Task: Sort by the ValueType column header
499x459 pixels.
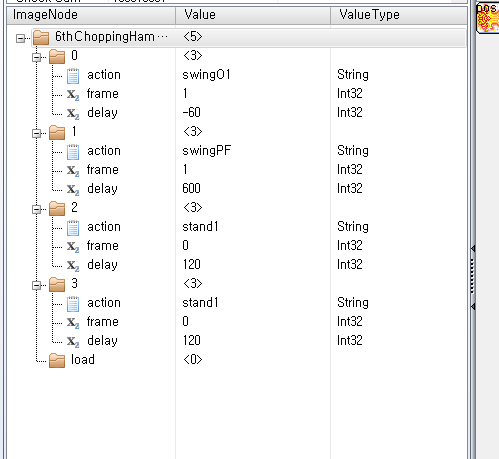Action: [399, 15]
